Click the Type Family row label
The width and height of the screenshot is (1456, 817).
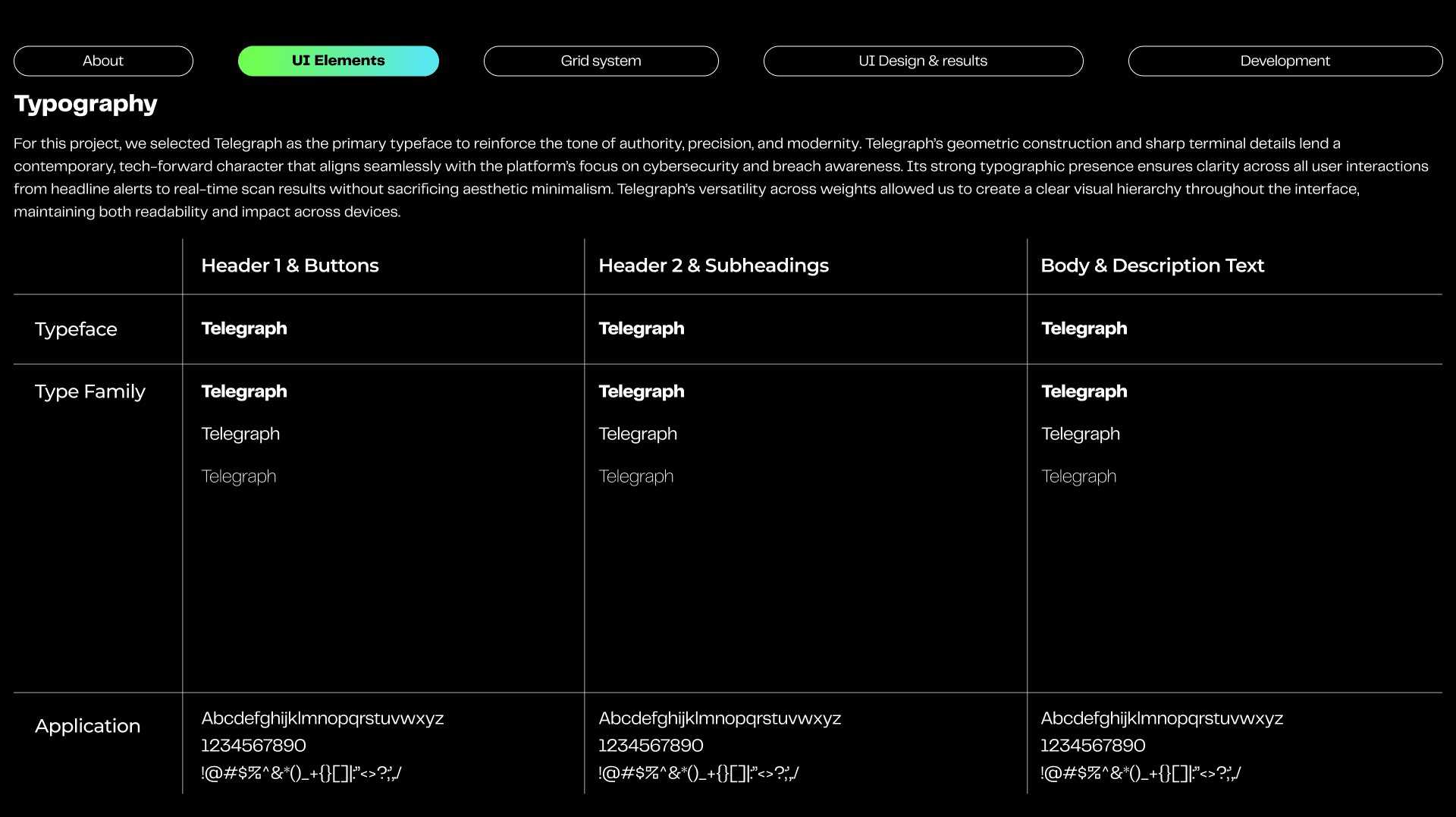pyautogui.click(x=89, y=391)
